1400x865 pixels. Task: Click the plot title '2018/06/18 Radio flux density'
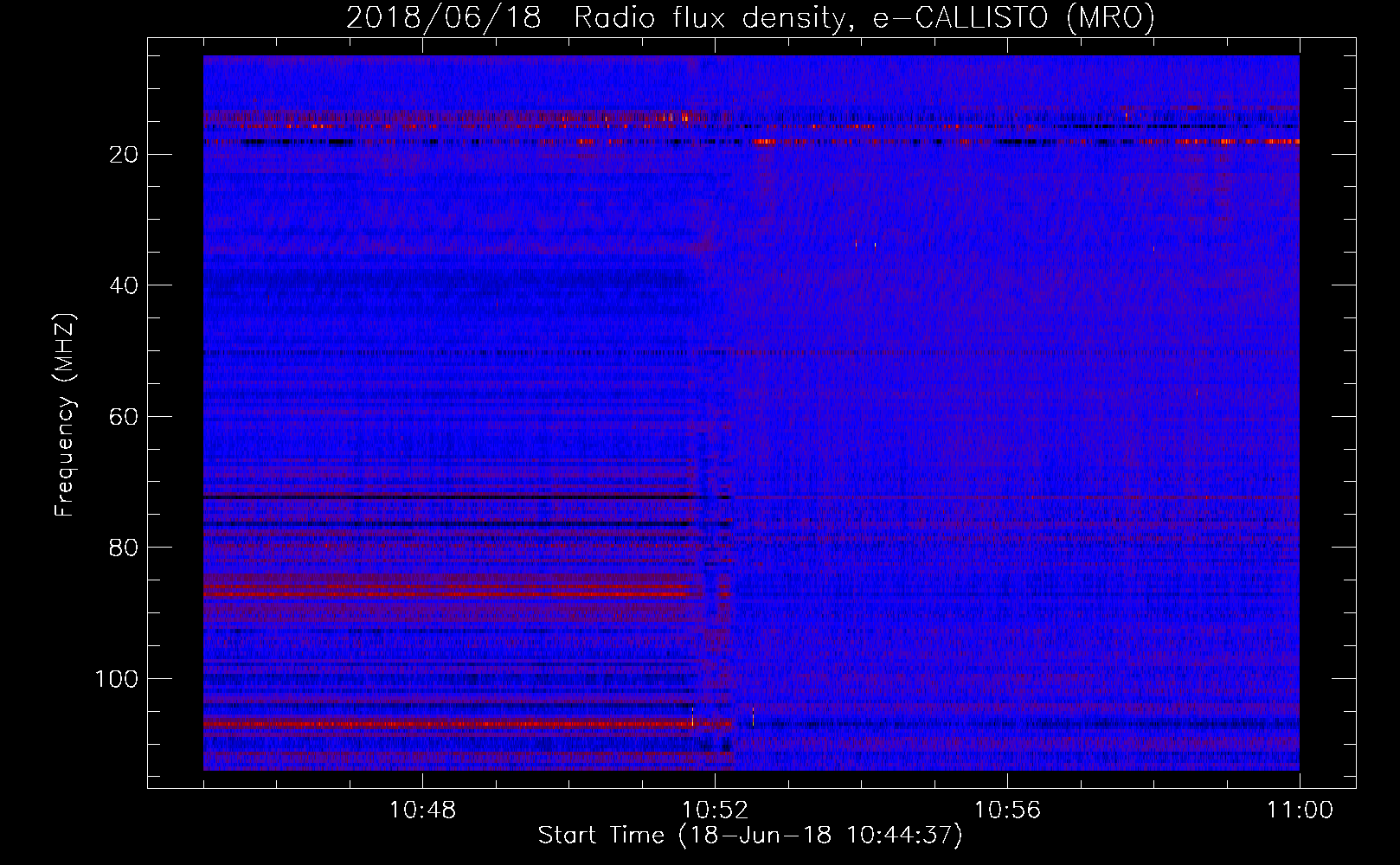[750, 18]
